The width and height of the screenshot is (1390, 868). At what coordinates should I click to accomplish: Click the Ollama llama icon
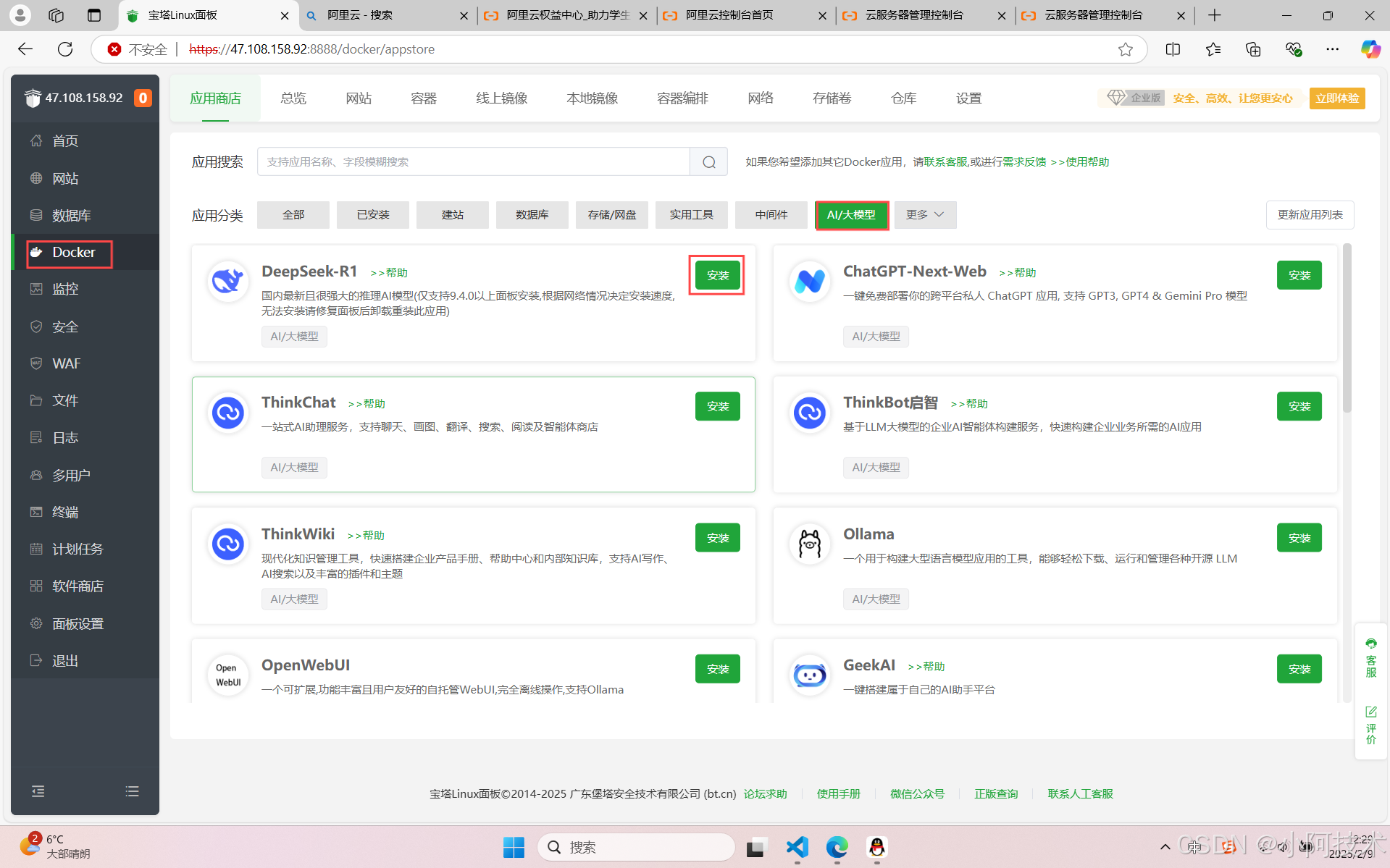(809, 543)
